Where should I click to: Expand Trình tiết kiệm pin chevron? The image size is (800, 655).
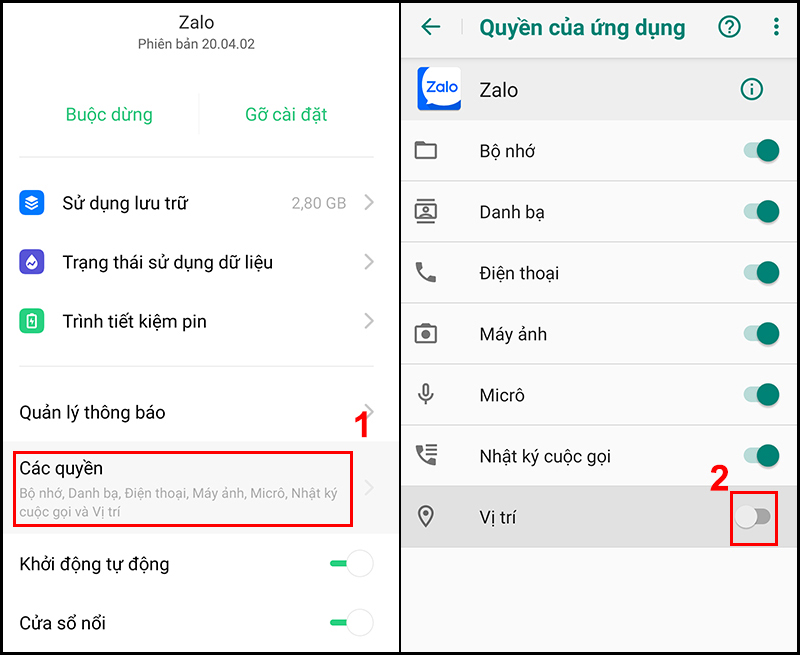tap(369, 321)
